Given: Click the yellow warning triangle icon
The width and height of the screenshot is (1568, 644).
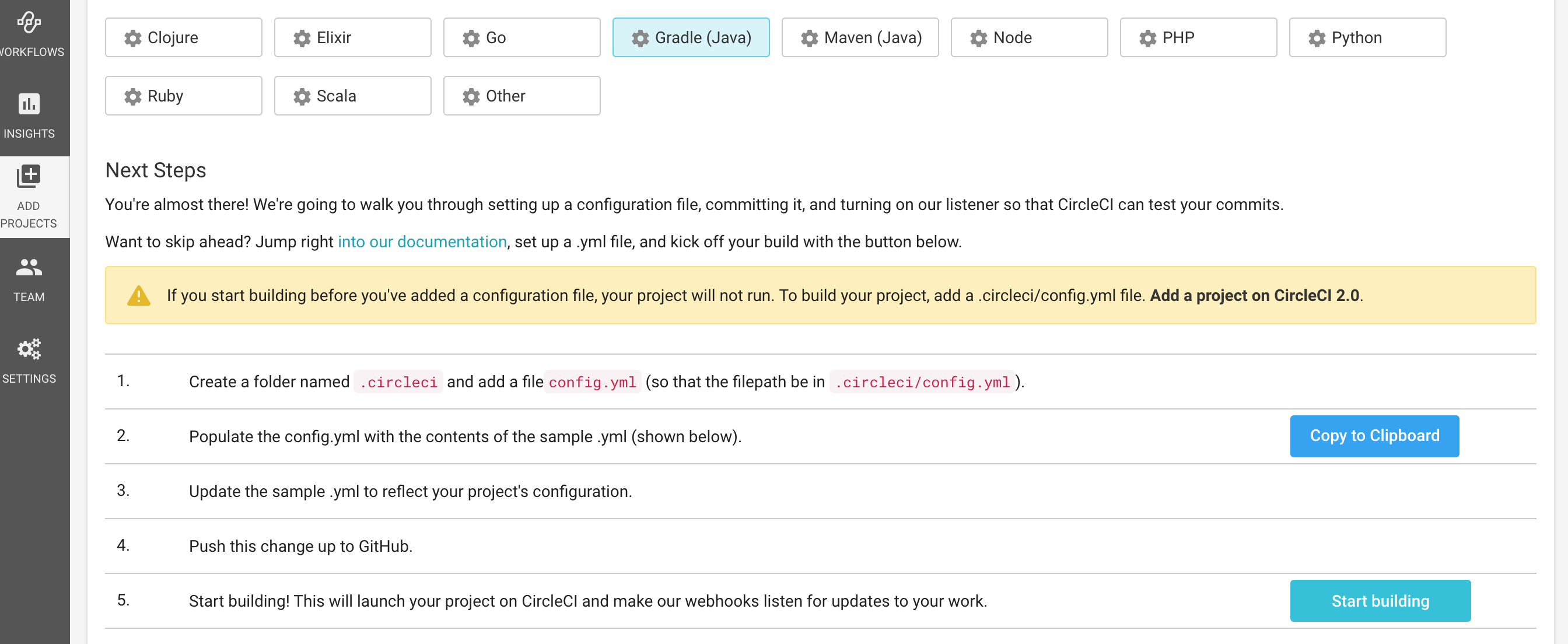Looking at the screenshot, I should pos(139,296).
